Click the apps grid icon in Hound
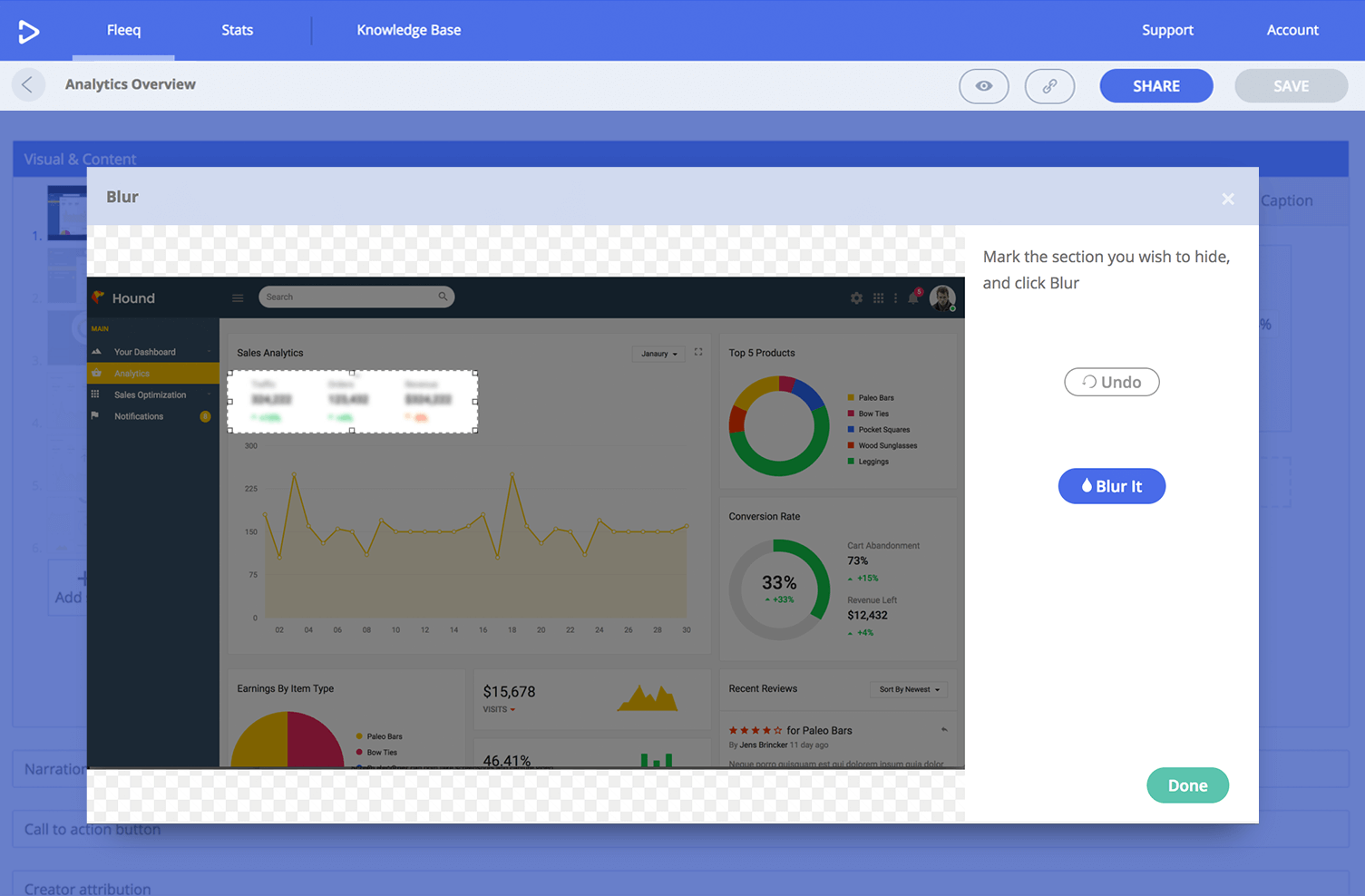1365x896 pixels. (x=878, y=297)
